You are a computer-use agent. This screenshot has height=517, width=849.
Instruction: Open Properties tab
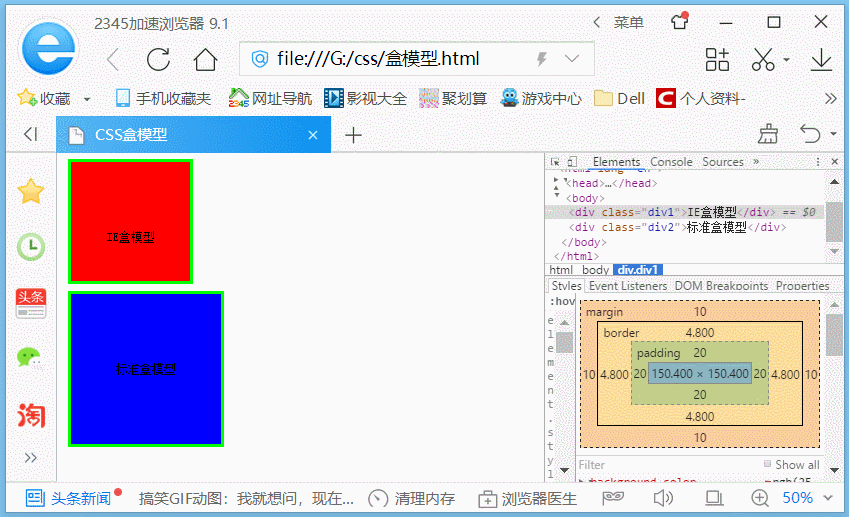pyautogui.click(x=802, y=286)
